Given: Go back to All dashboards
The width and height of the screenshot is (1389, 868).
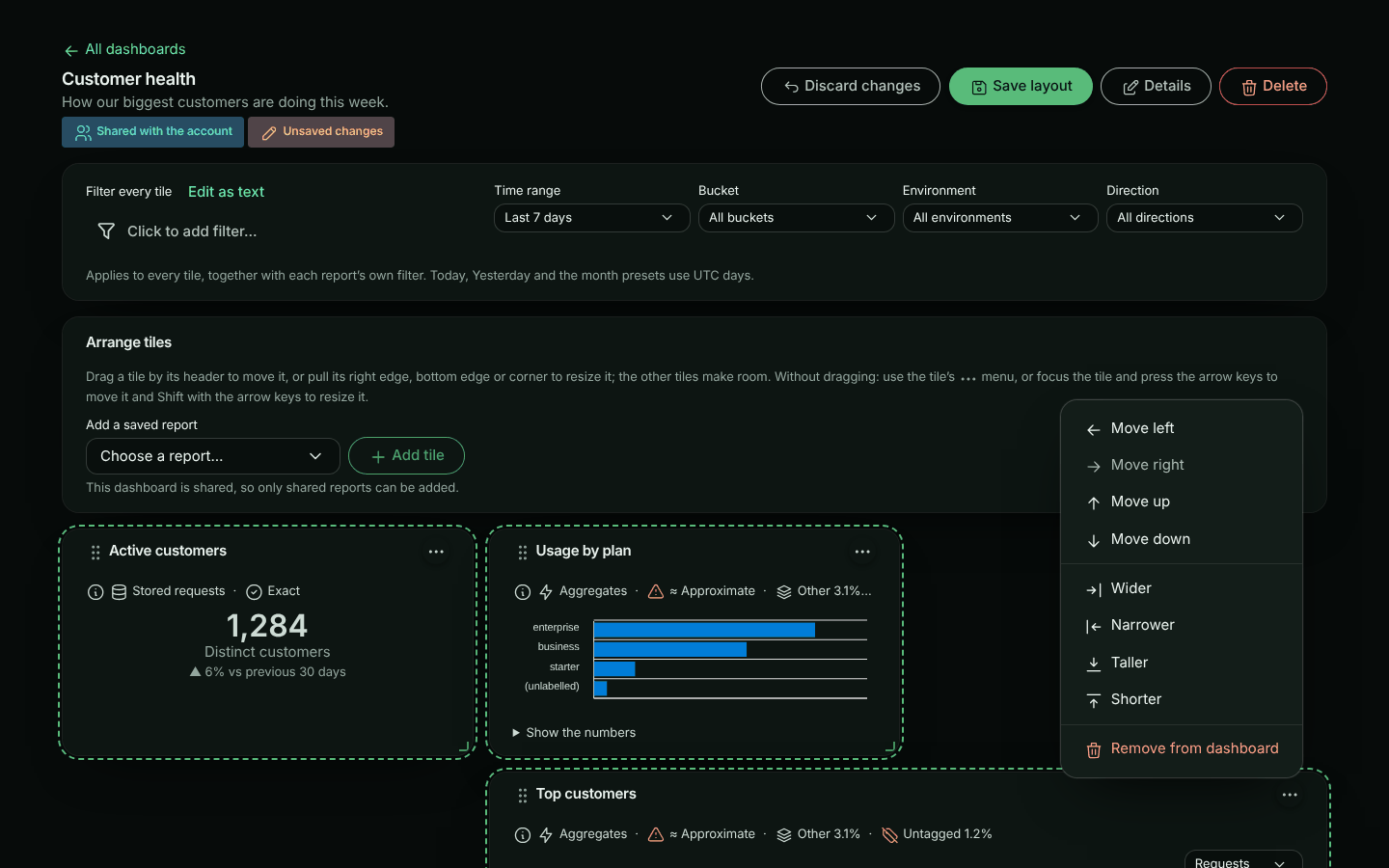Looking at the screenshot, I should (124, 49).
